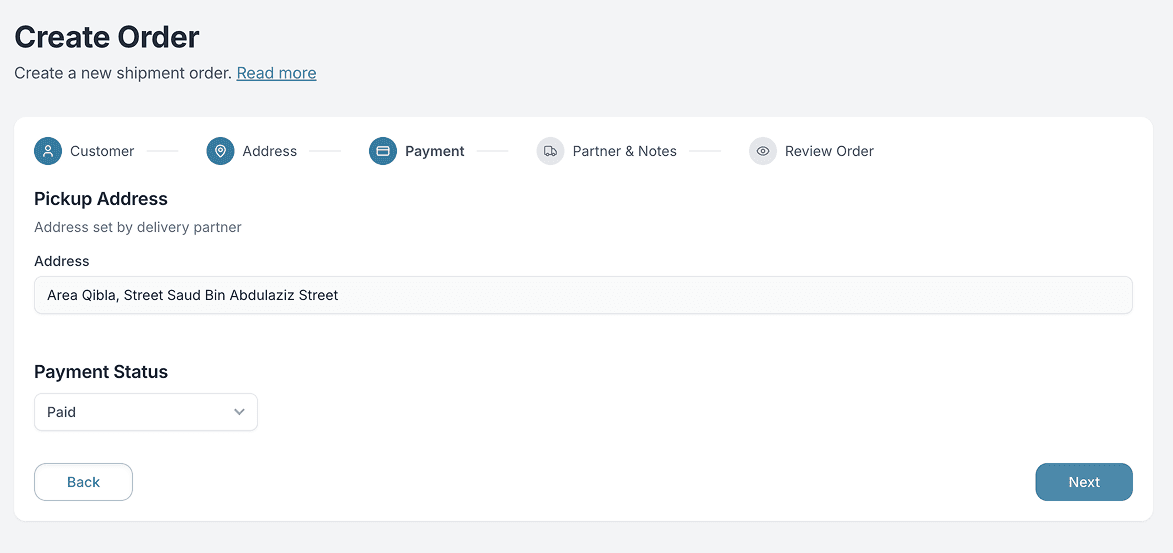Click the Create Order page title

tap(107, 37)
